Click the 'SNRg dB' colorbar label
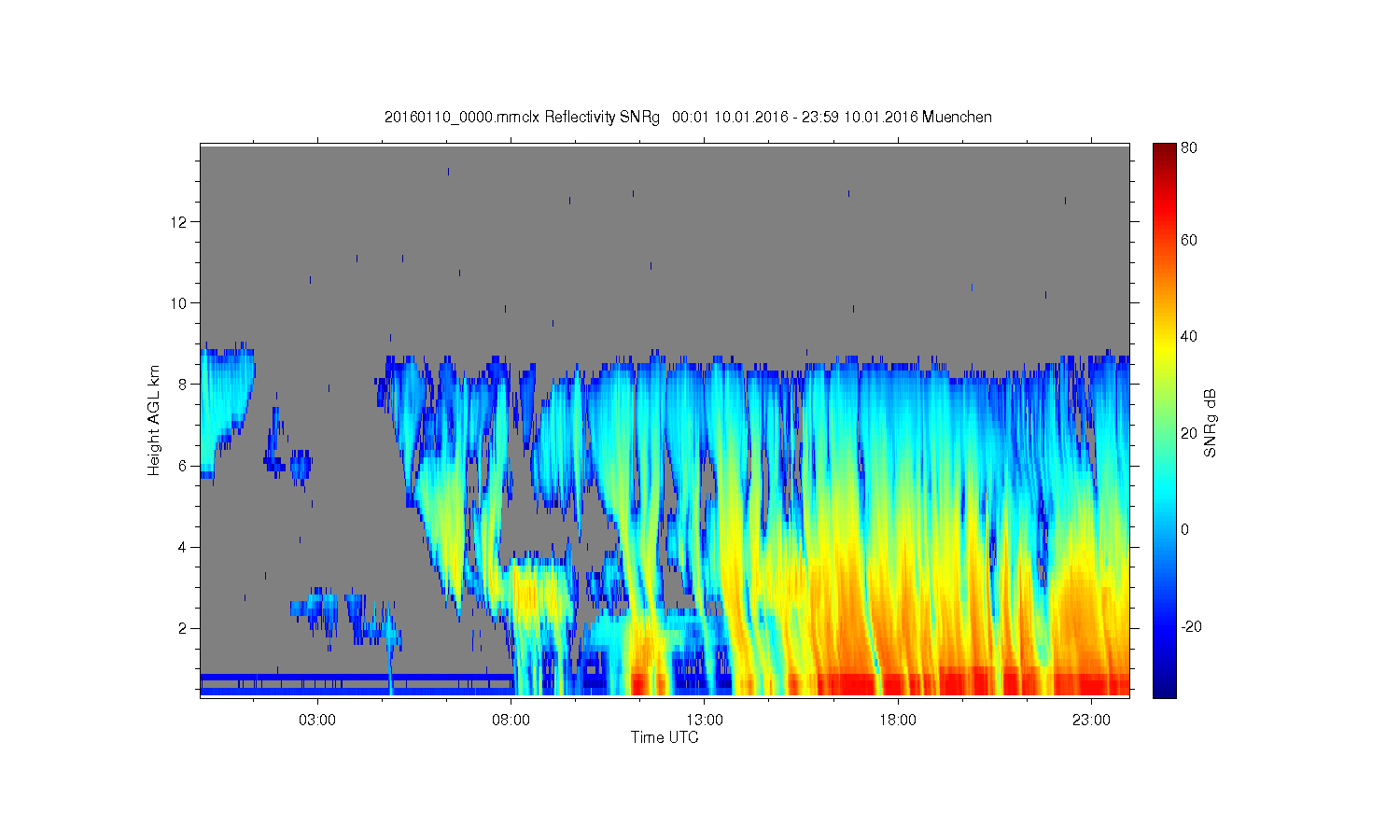Image resolution: width=1400 pixels, height=840 pixels. [x=1211, y=423]
